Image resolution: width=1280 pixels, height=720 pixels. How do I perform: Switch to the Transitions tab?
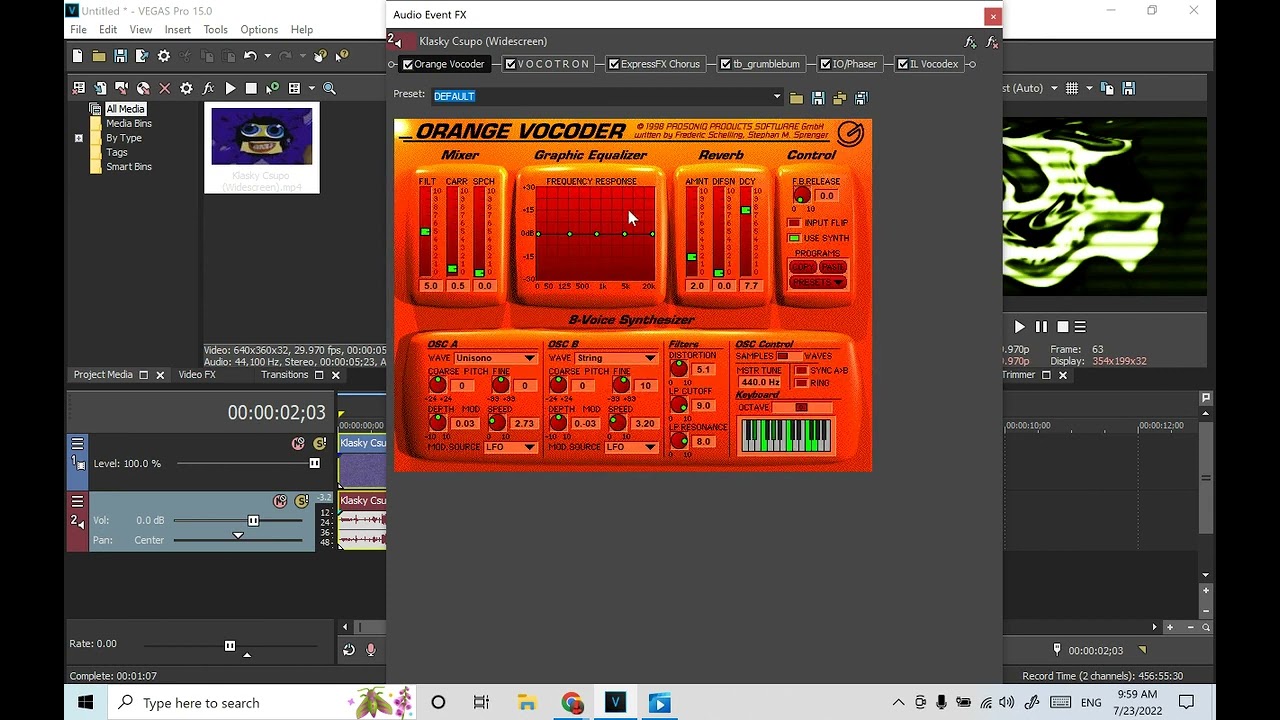coord(284,375)
